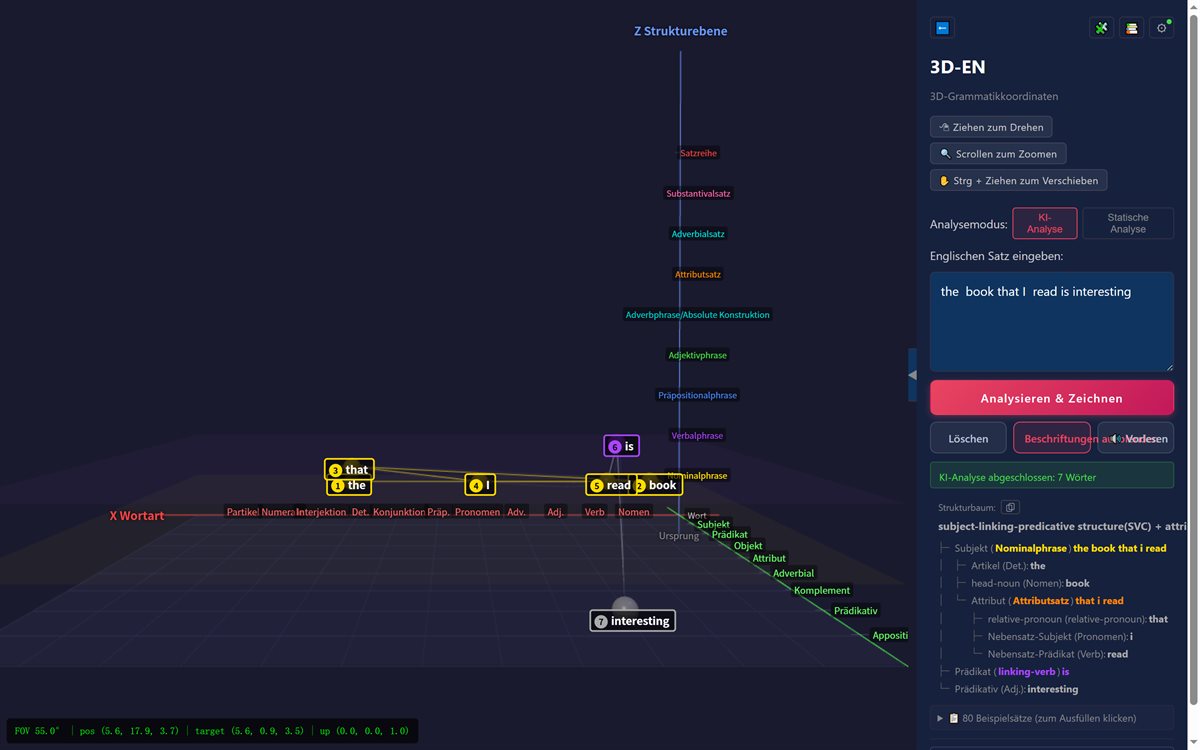Collapse the side panel with the arrow handle
Screen dimensions: 1200x750
(912, 374)
